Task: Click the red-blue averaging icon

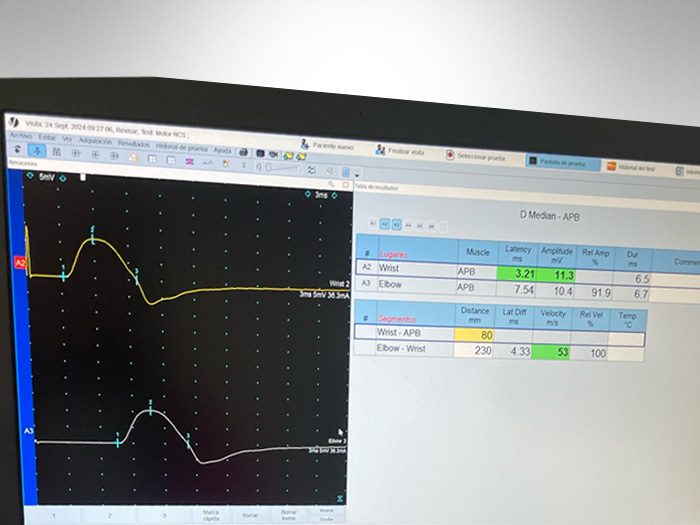Action: (x=190, y=161)
